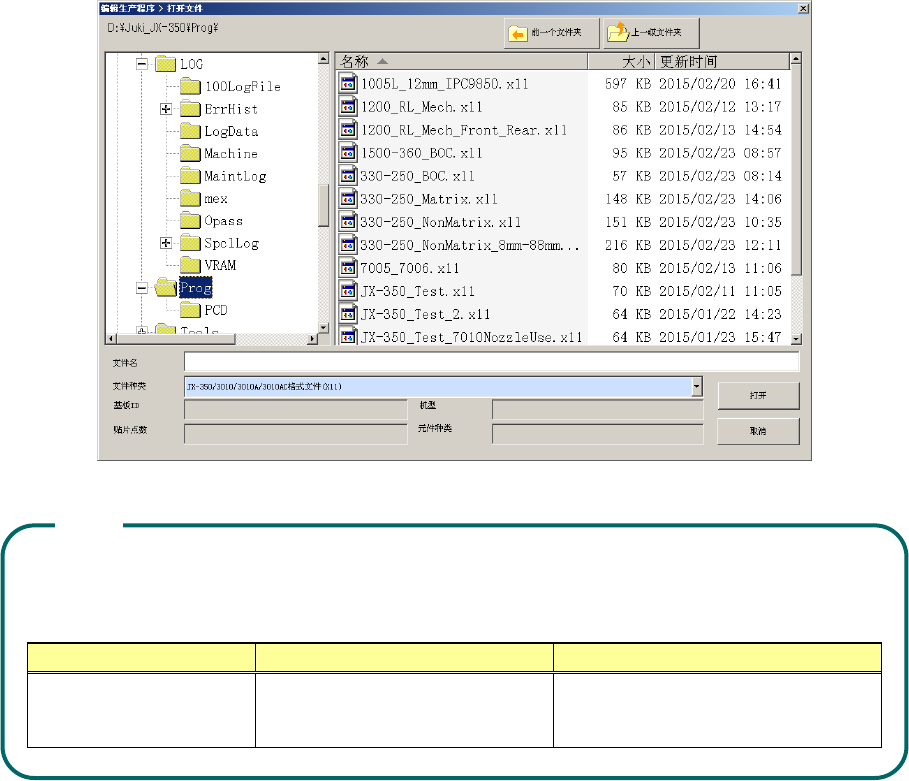Collapse the LOG folder tree node
Screen dimensions: 909x781
pyautogui.click(x=141, y=64)
